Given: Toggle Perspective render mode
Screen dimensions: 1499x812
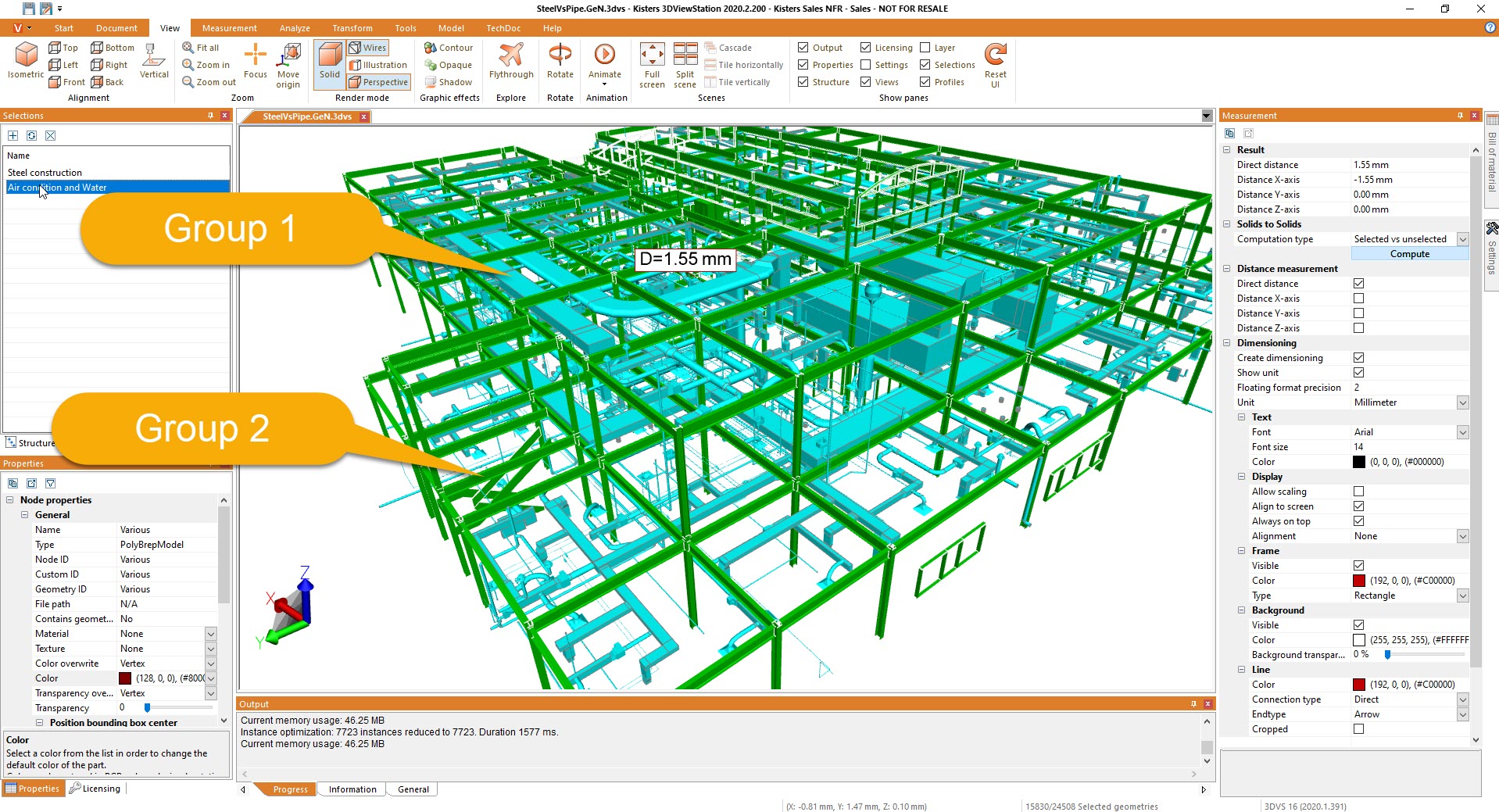Looking at the screenshot, I should click(x=378, y=82).
